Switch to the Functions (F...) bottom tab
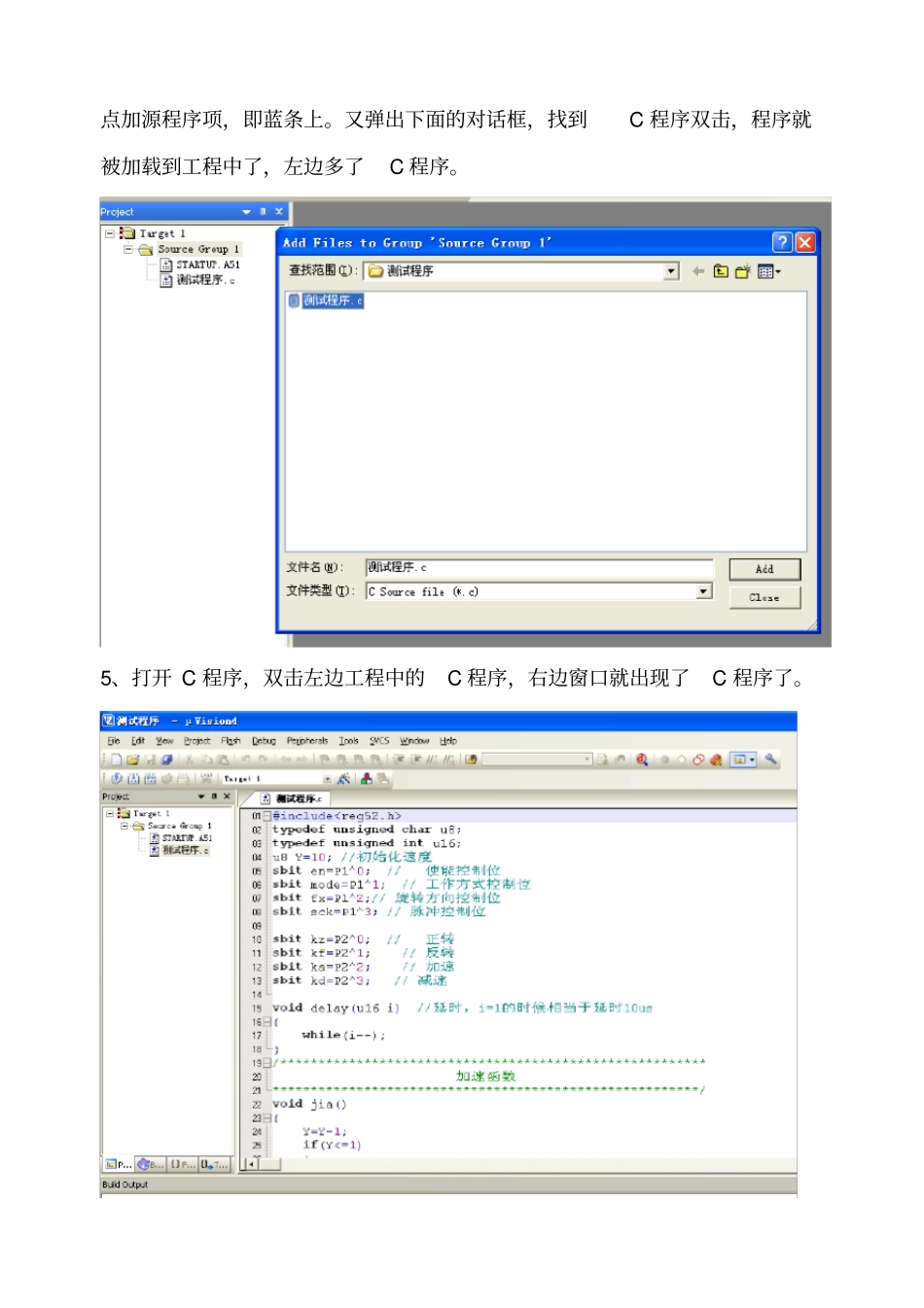924x1308 pixels. pos(183,1164)
